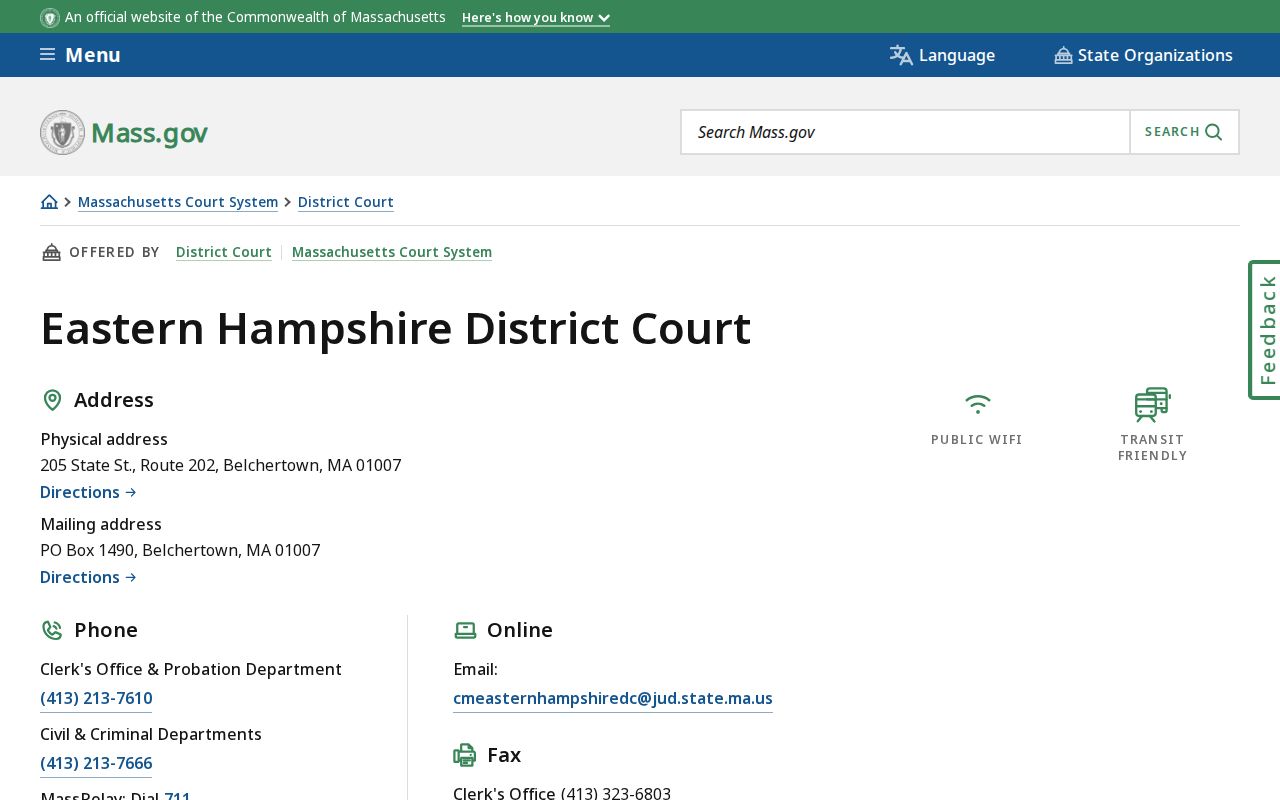Open Directions for physical address
The height and width of the screenshot is (800, 1280).
[88, 492]
